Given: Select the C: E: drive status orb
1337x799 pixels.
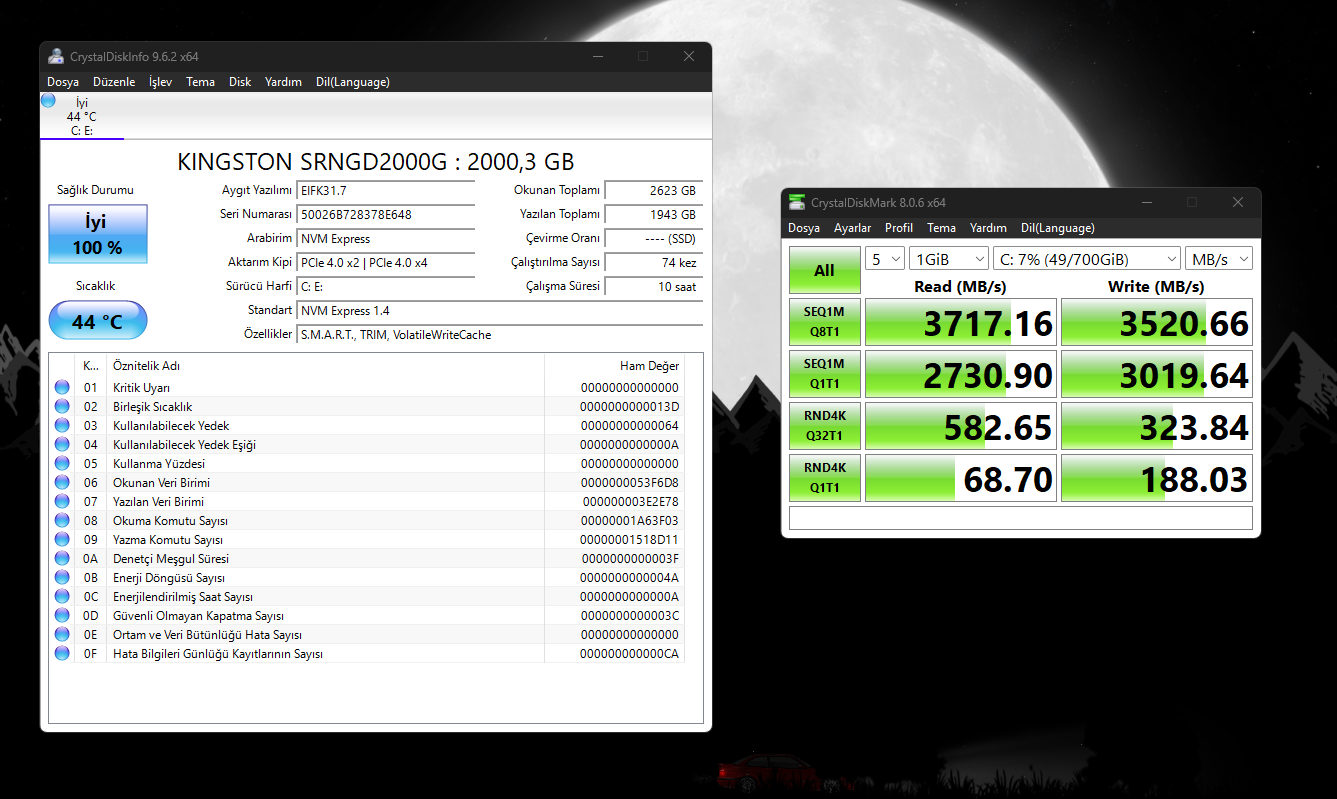Looking at the screenshot, I should pos(48,100).
